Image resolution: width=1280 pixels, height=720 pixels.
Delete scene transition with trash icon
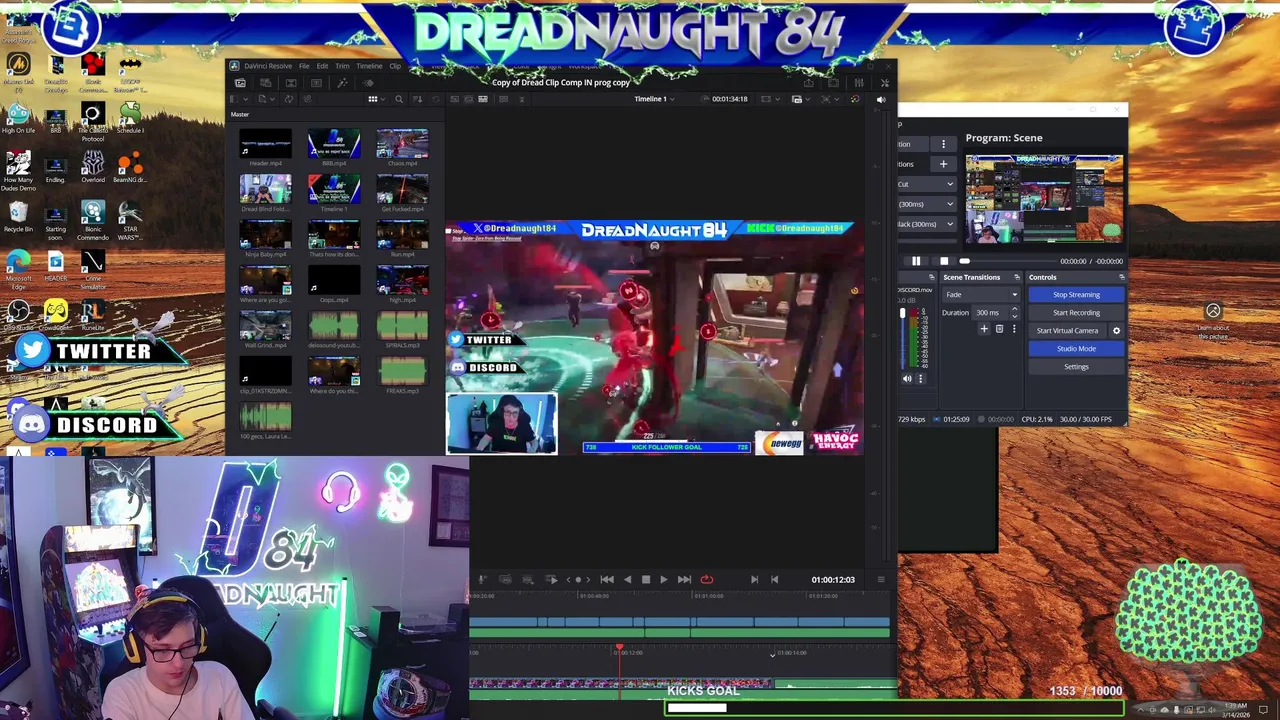(x=999, y=329)
